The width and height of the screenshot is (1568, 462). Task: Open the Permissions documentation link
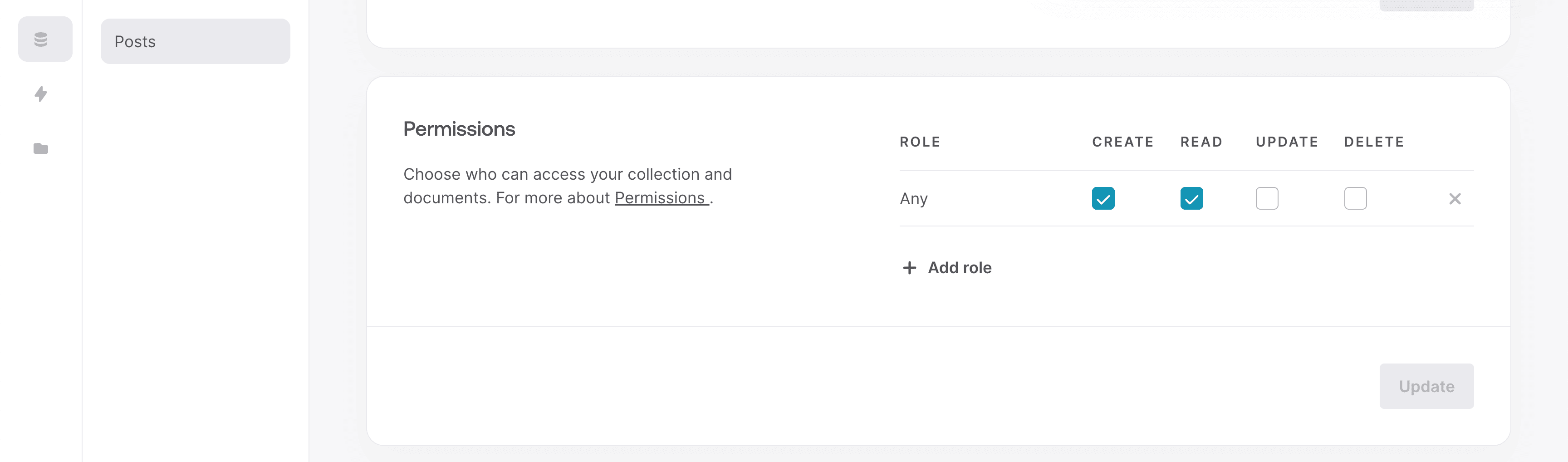click(x=661, y=198)
